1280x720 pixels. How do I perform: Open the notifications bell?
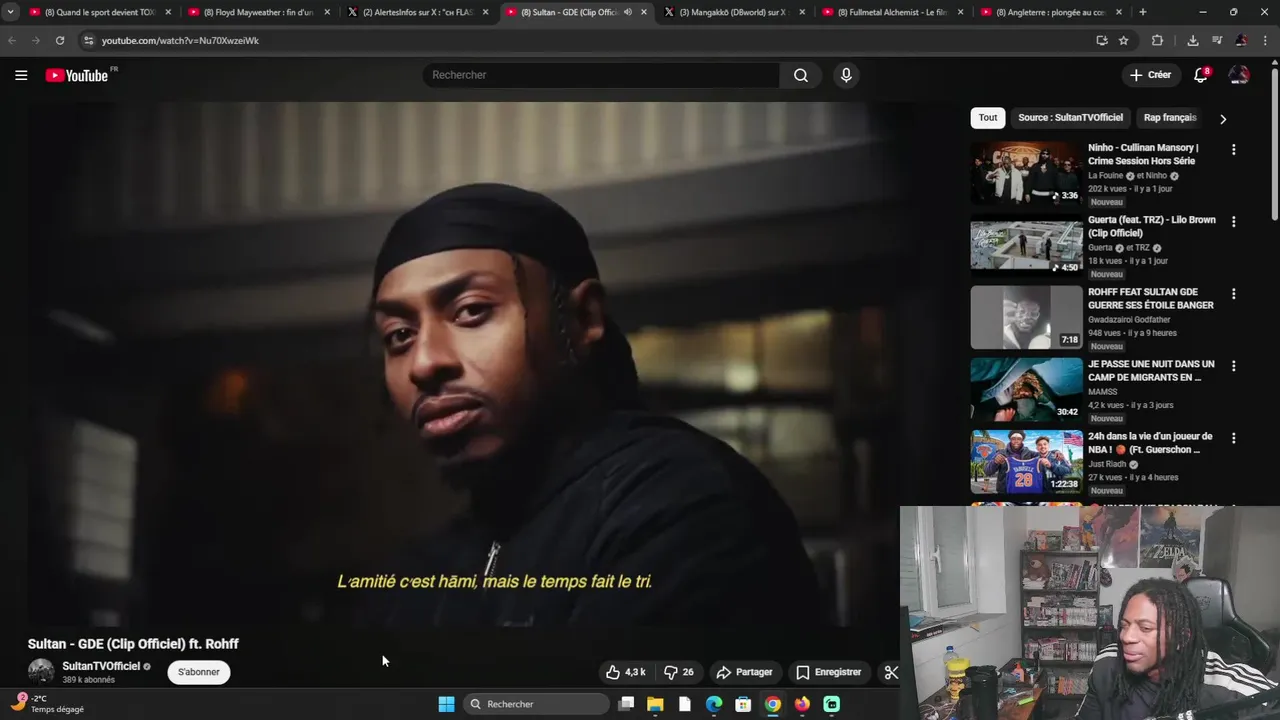[1201, 75]
